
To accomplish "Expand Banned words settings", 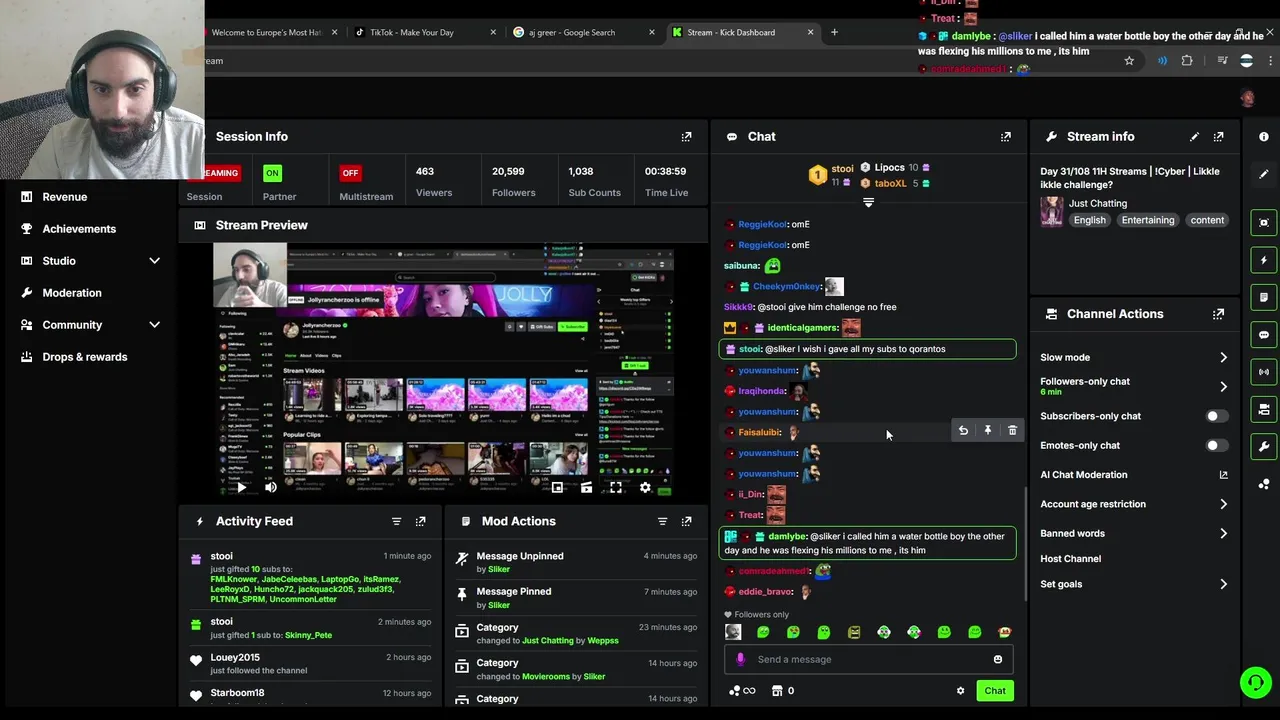I will point(1223,533).
